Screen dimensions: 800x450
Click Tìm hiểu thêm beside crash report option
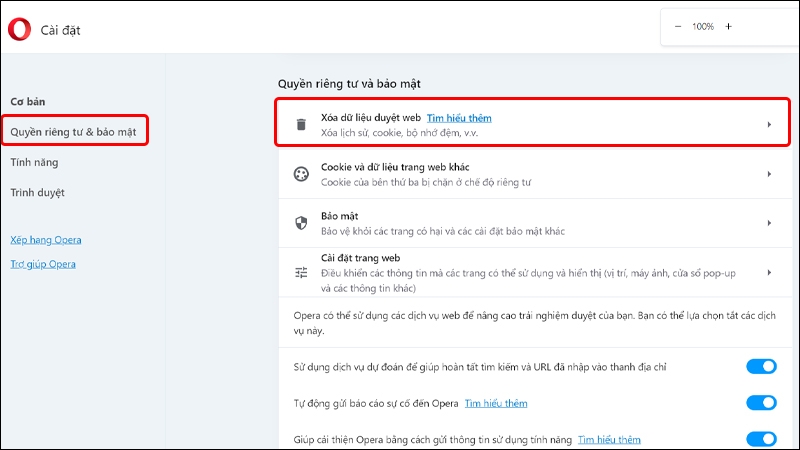(496, 403)
